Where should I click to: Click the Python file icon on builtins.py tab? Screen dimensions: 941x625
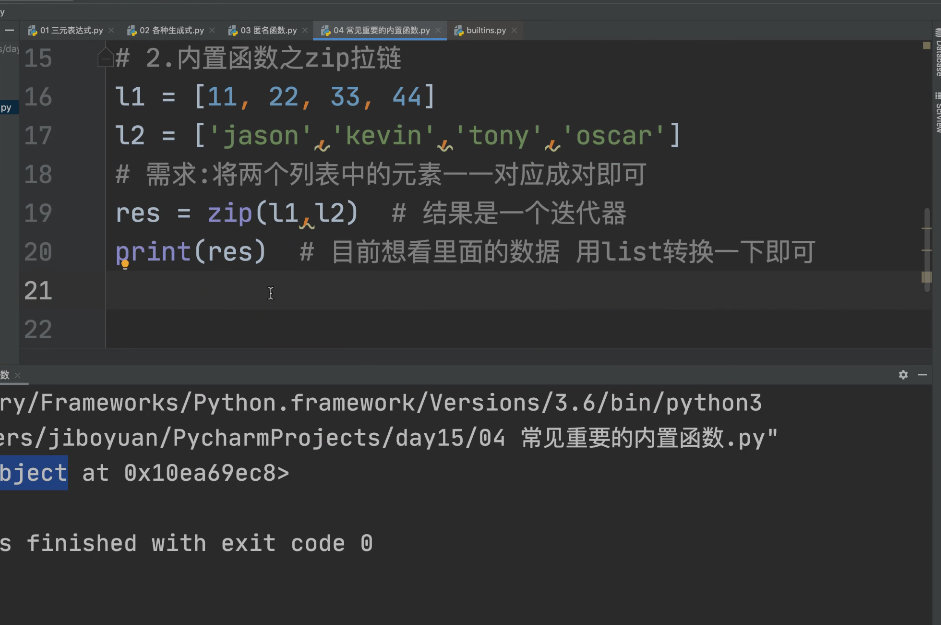coord(458,31)
